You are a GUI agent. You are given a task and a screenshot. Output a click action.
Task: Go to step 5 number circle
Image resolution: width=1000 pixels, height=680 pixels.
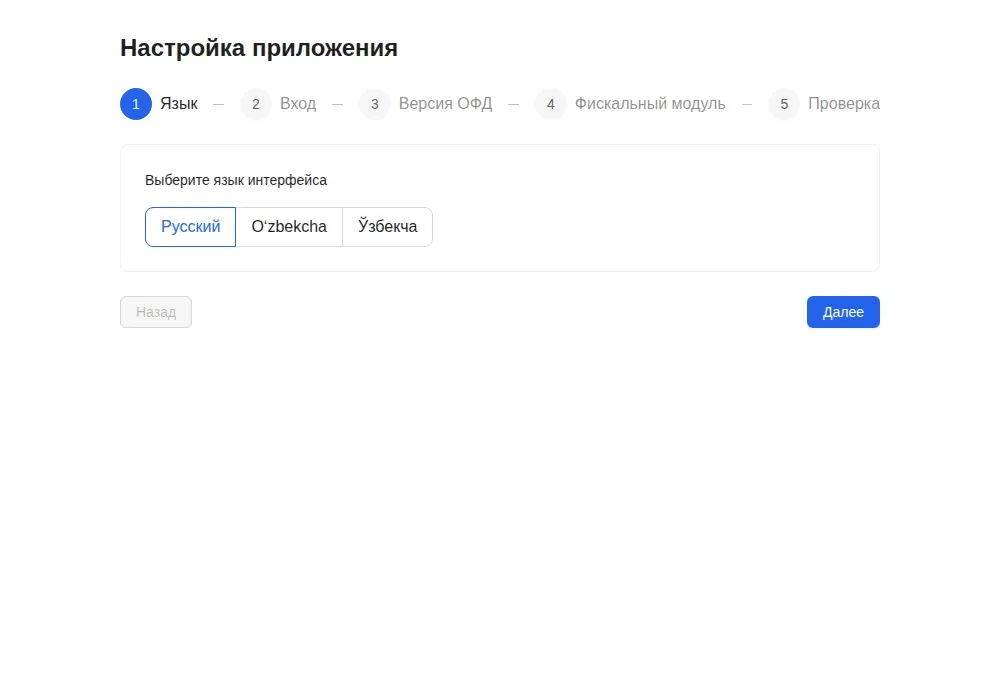point(784,104)
